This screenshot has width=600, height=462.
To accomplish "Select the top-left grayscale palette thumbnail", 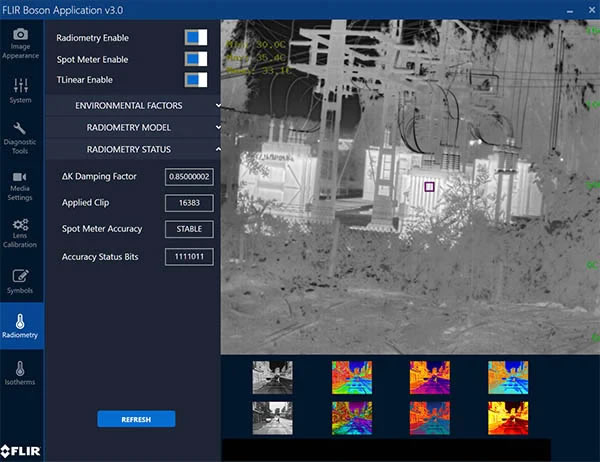I will [x=271, y=376].
